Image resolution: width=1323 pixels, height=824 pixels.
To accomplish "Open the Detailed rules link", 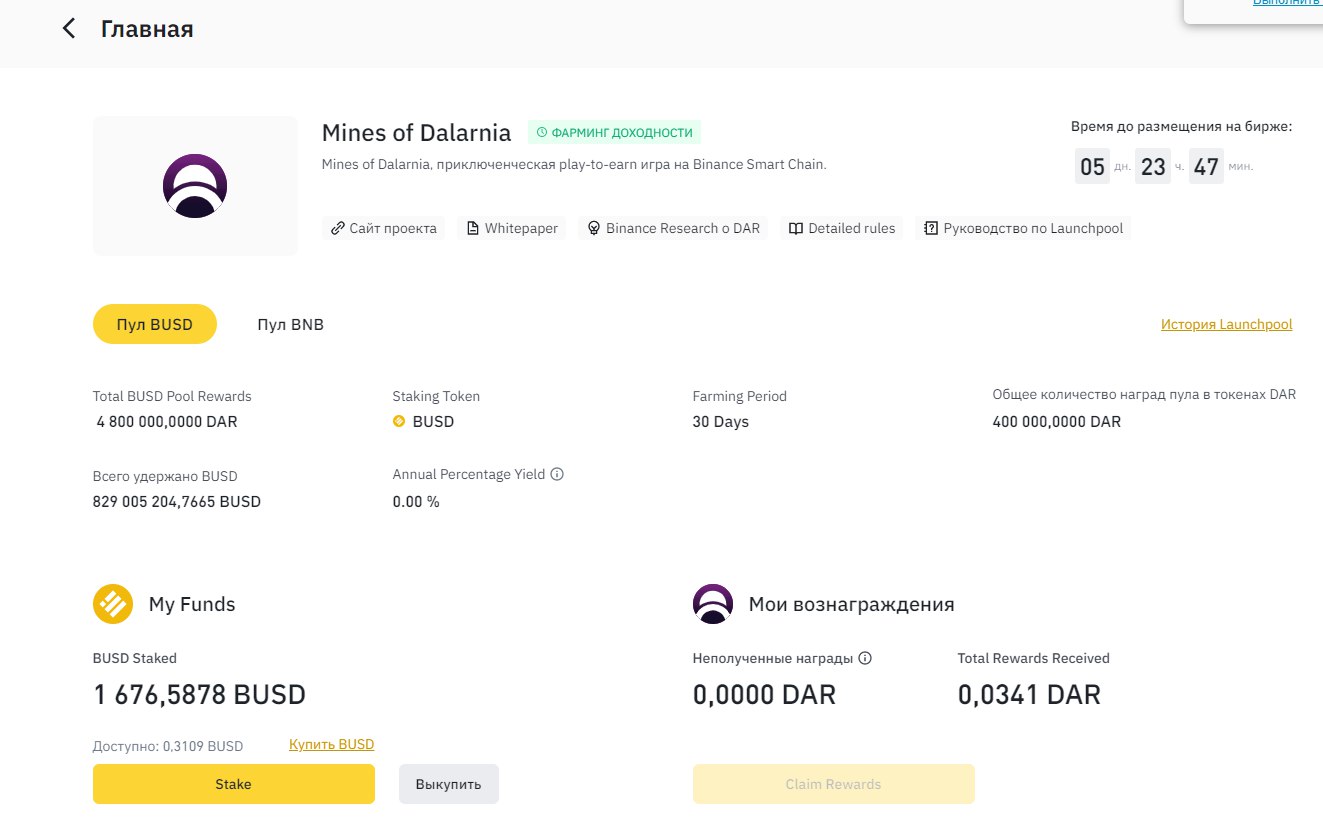I will point(842,228).
